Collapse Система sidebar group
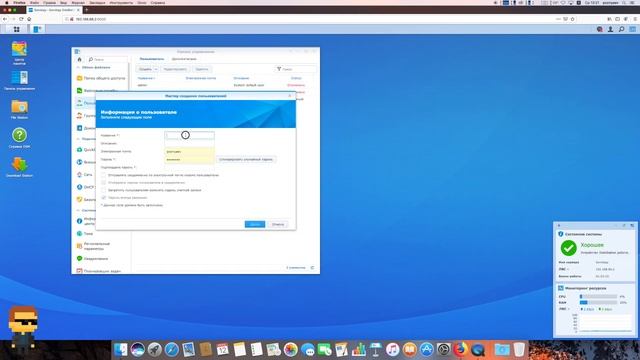 tap(78, 211)
